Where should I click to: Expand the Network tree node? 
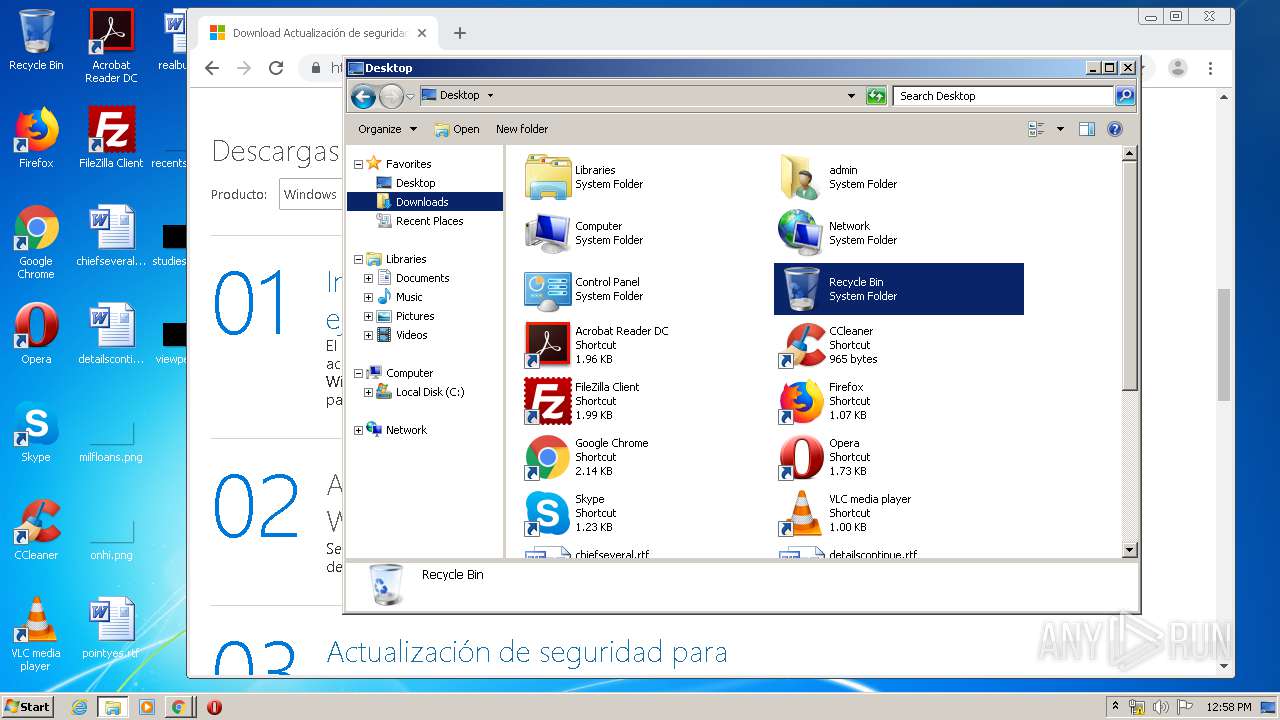pyautogui.click(x=358, y=430)
